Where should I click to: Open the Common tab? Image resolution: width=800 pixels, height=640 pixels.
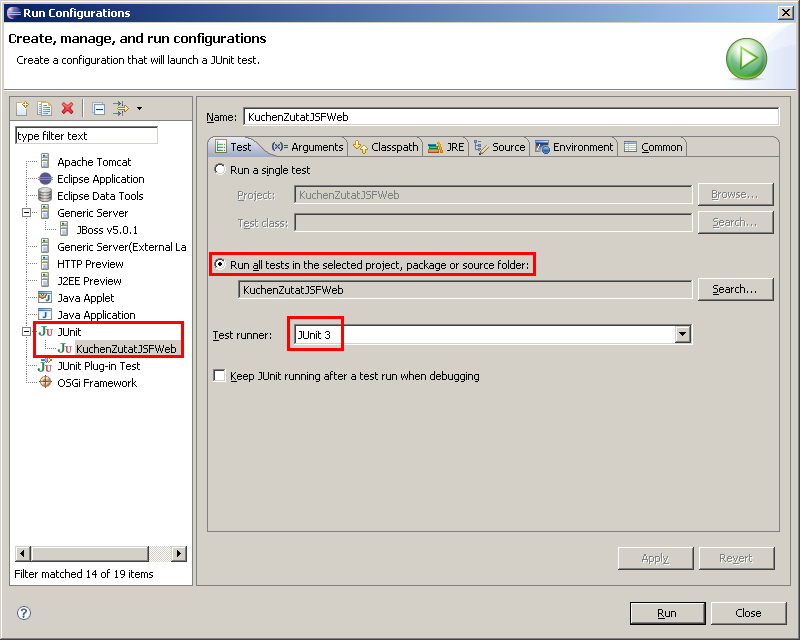pos(653,147)
